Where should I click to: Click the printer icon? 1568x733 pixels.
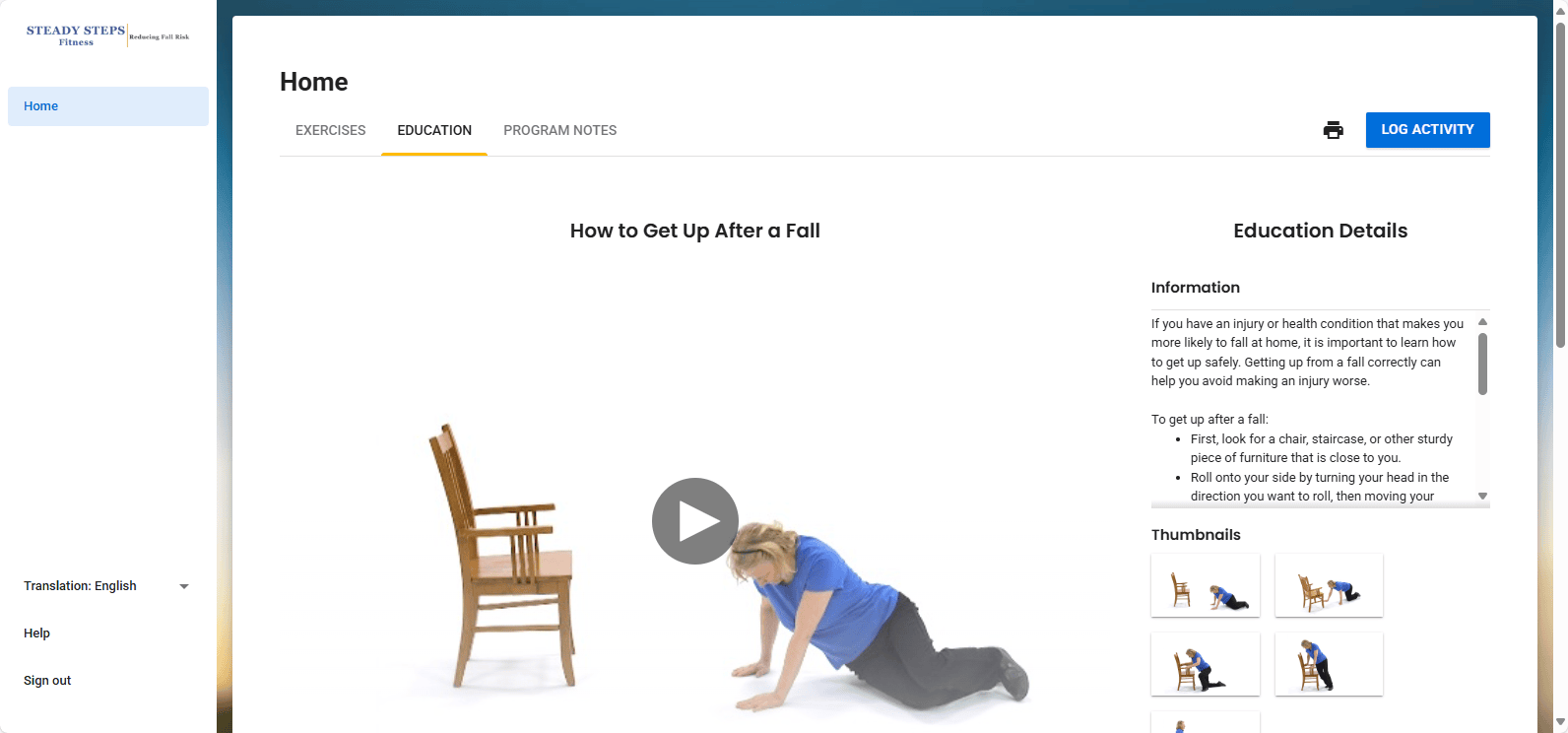[x=1334, y=130]
